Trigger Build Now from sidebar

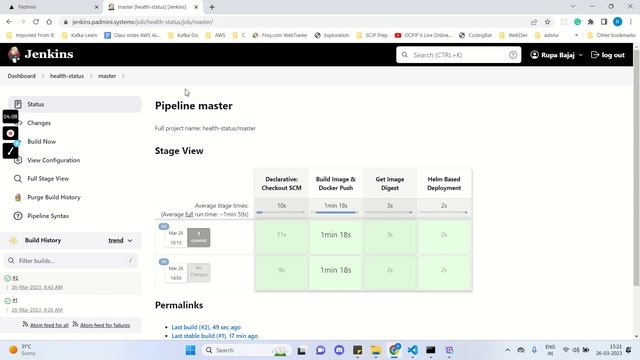click(41, 142)
